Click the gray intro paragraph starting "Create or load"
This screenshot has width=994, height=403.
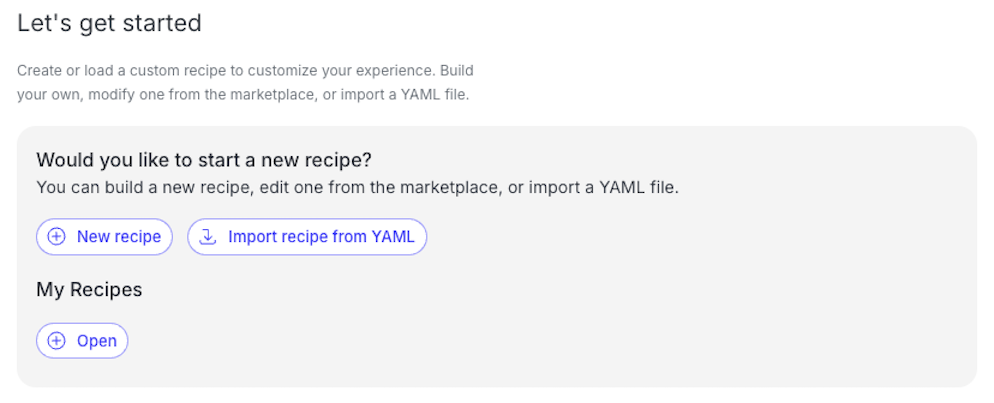click(x=245, y=83)
